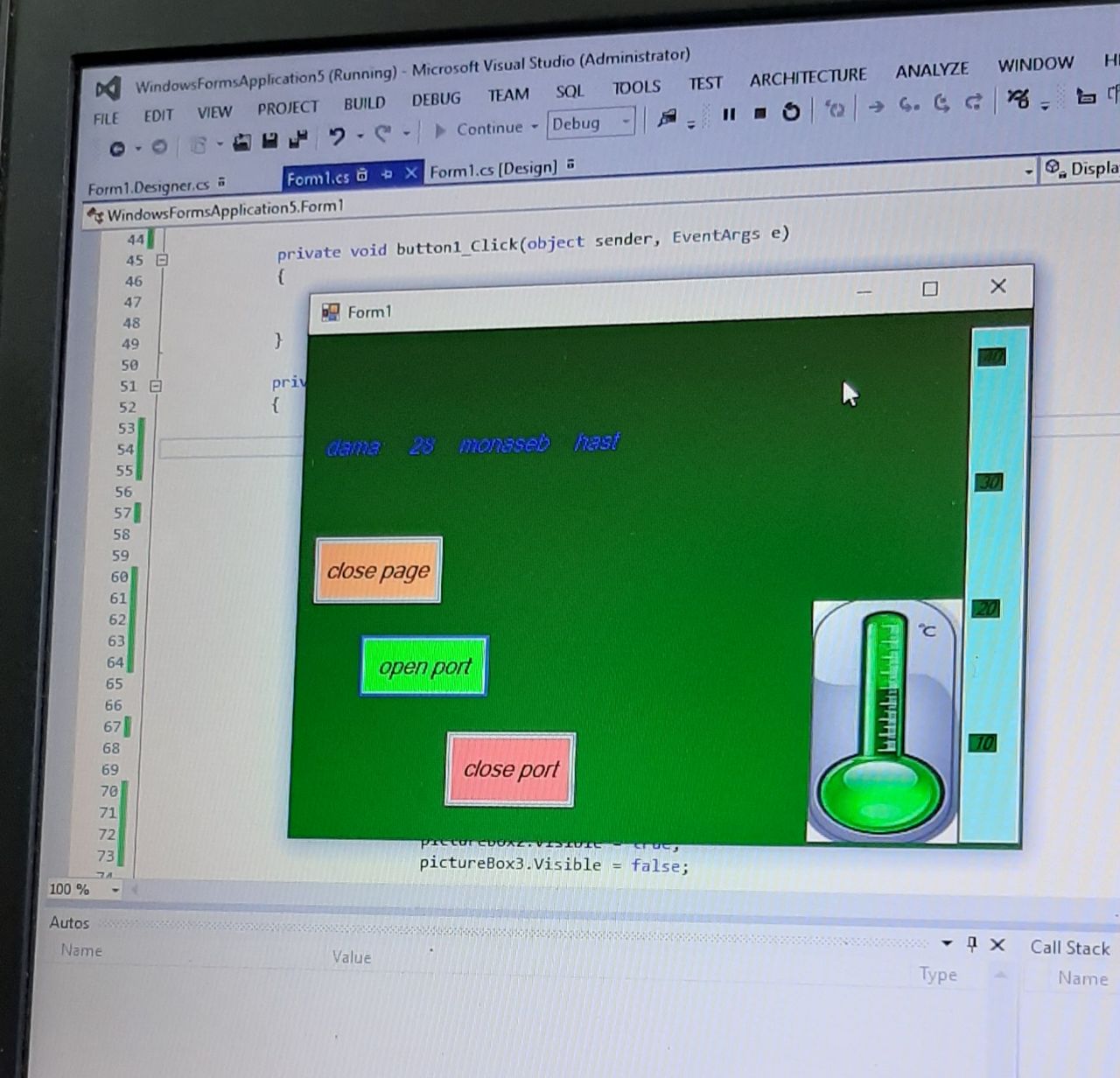Click the Step Over icon

pyautogui.click(x=941, y=103)
